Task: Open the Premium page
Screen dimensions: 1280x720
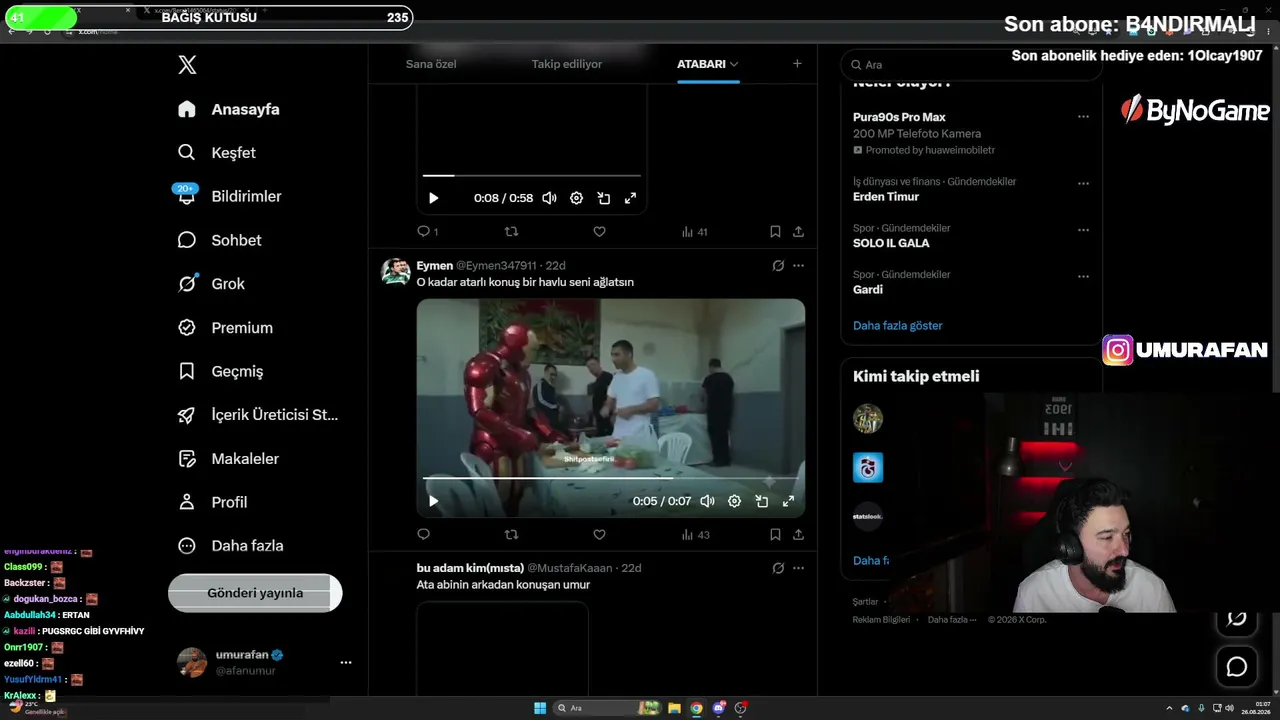Action: (225, 328)
